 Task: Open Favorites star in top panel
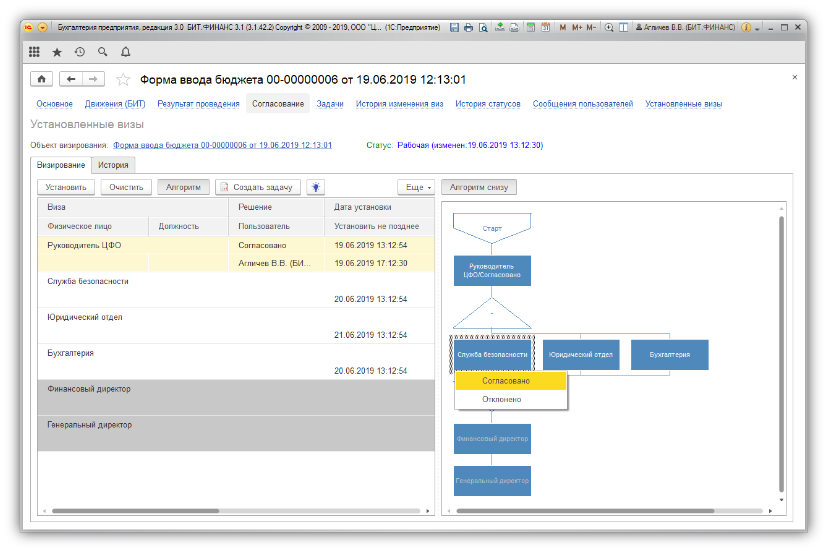(x=57, y=51)
